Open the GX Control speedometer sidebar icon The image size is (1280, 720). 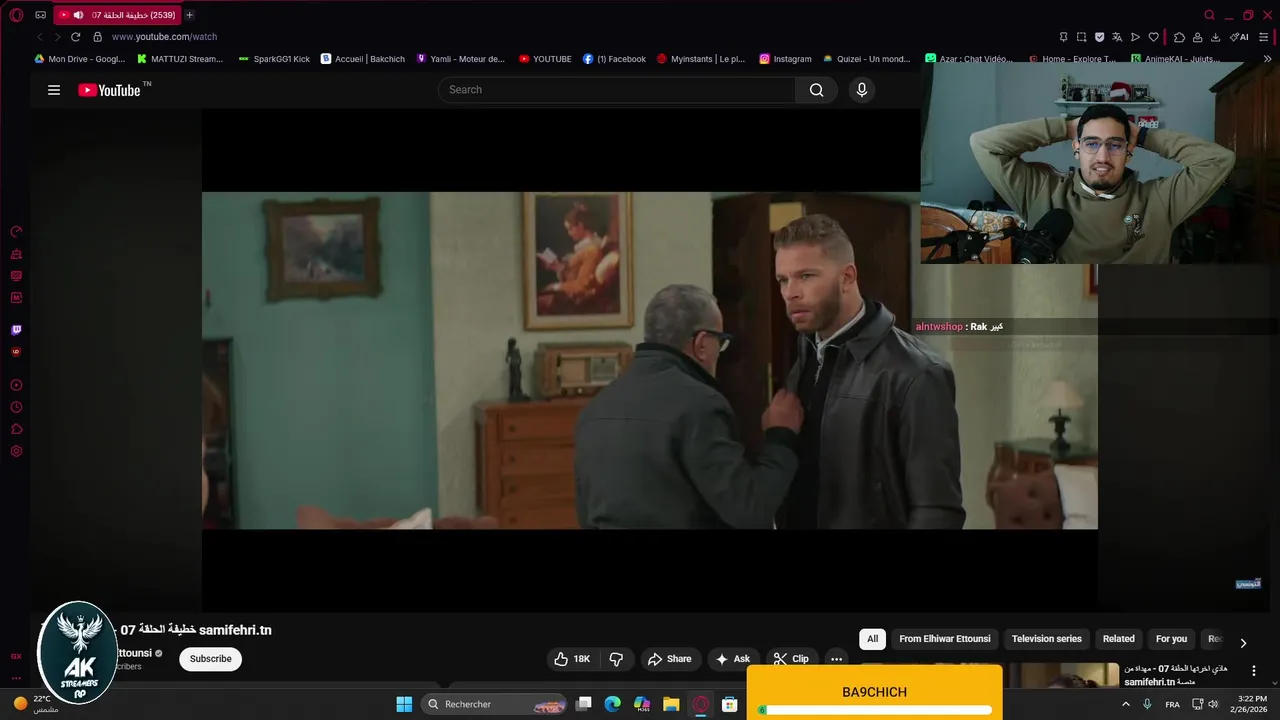[x=16, y=232]
